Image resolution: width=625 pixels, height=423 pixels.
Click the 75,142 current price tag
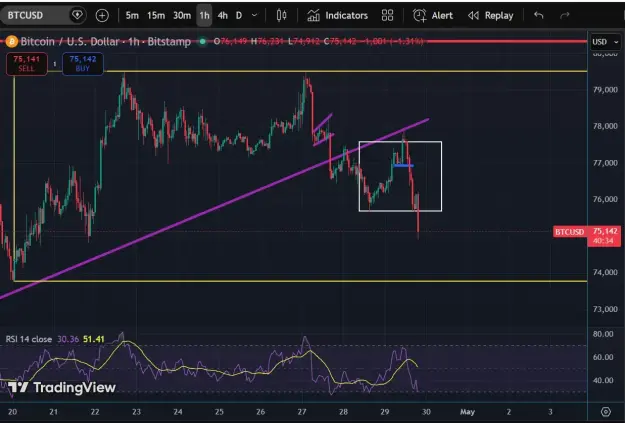click(604, 236)
